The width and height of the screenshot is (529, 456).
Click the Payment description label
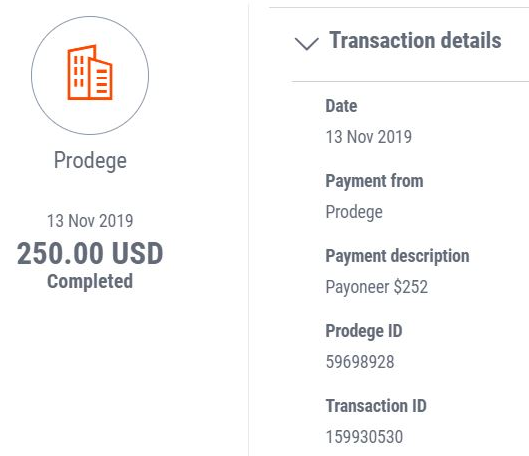[x=397, y=256]
